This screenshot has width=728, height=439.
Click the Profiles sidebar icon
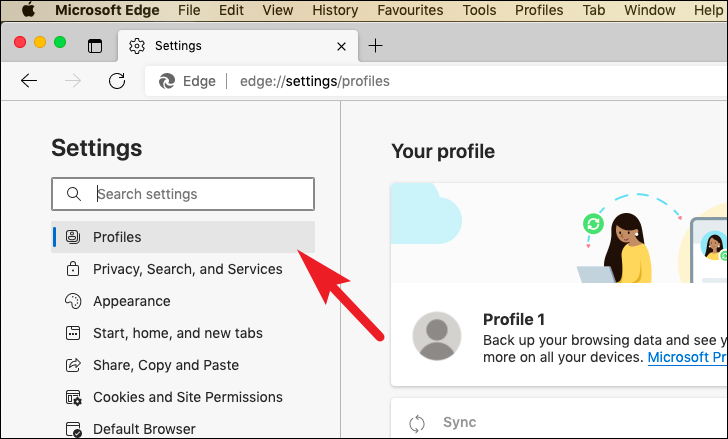(x=73, y=237)
